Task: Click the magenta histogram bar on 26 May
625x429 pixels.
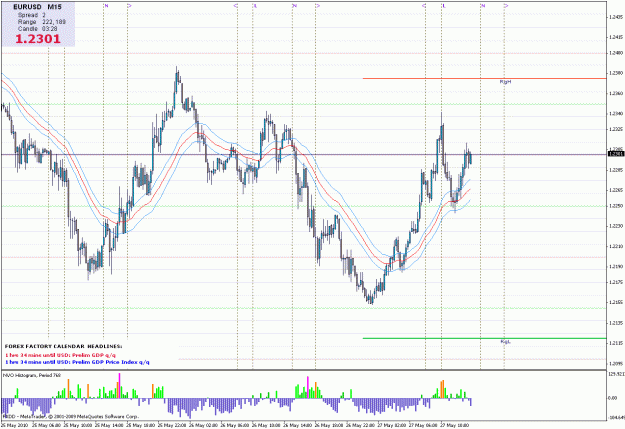Action: click(x=307, y=387)
